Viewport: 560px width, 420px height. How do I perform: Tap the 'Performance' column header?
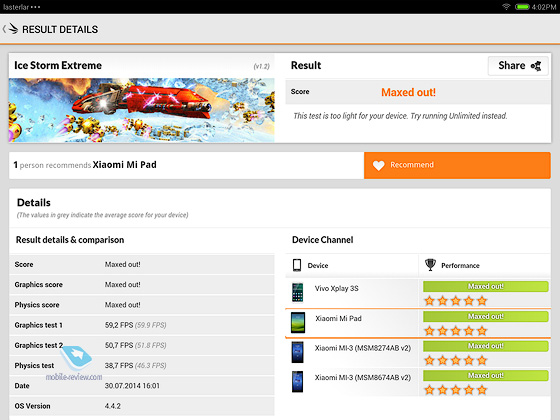tap(460, 266)
